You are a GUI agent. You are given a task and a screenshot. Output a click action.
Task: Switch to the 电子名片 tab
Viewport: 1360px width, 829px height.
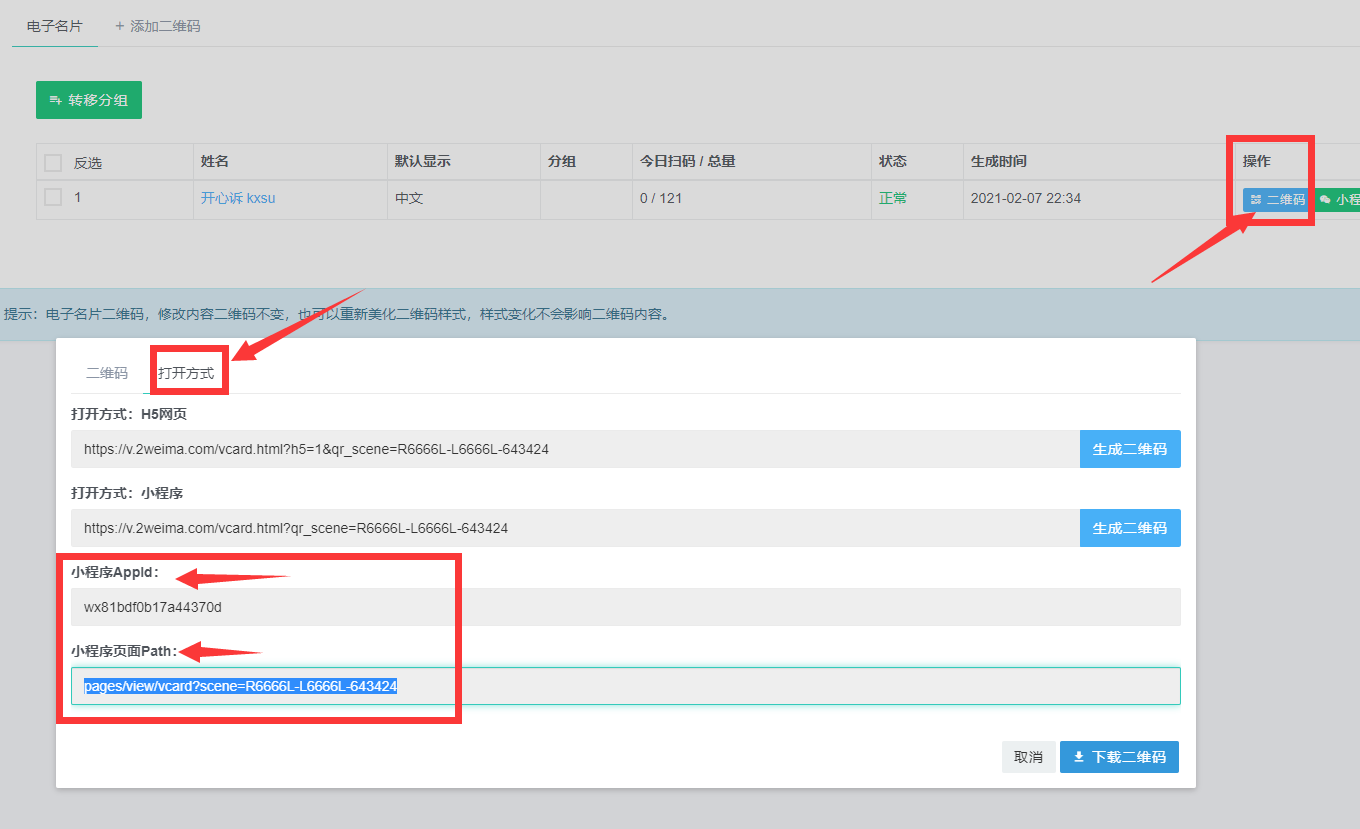[54, 26]
